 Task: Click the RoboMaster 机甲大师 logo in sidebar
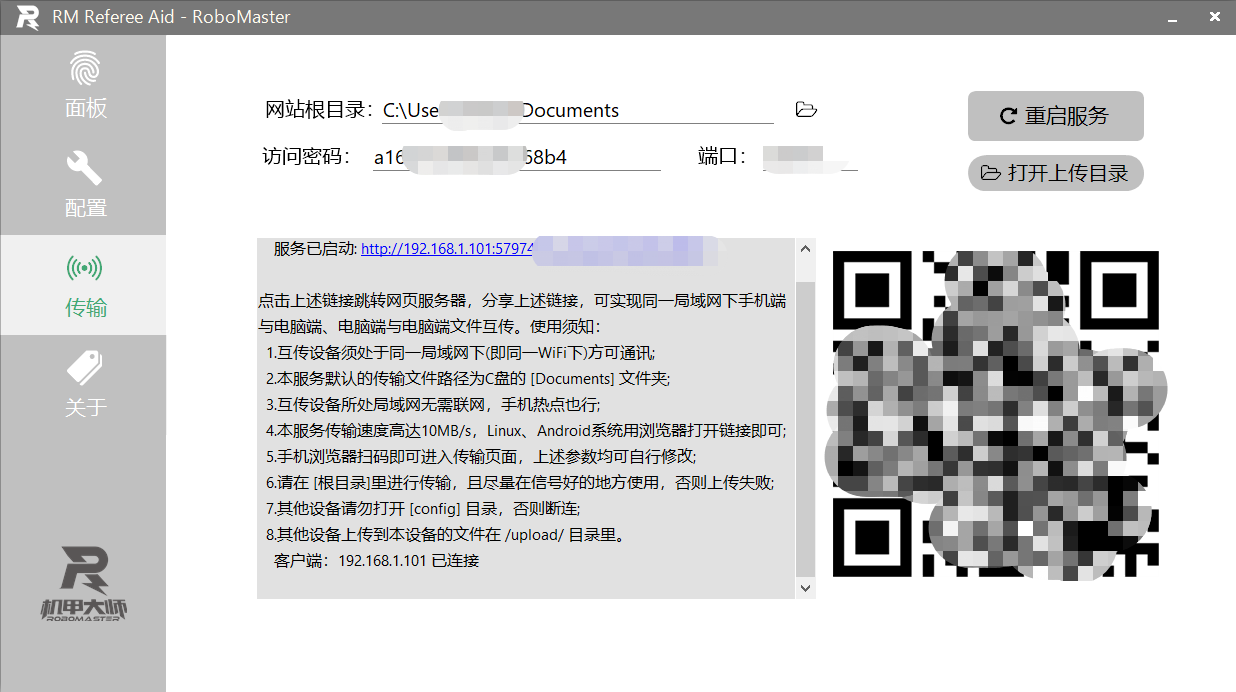point(84,584)
